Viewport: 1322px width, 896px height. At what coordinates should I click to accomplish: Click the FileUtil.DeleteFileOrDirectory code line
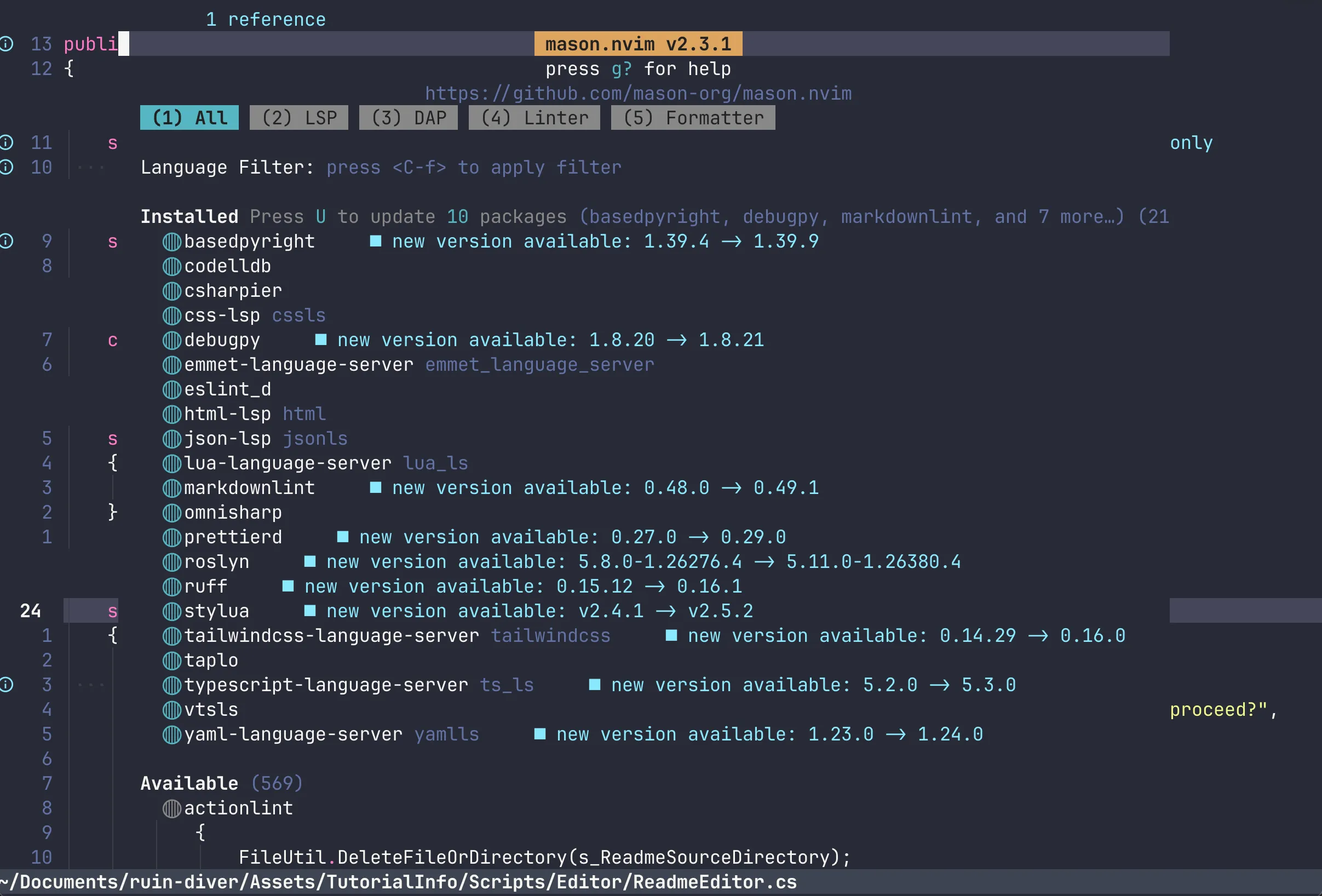coord(545,858)
